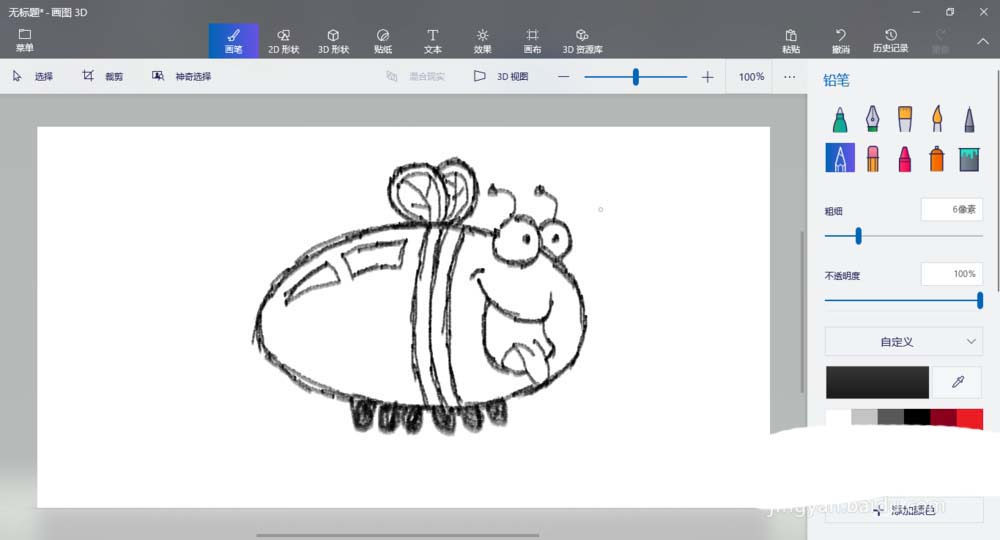This screenshot has height=540, width=1000.
Task: Select the 画笔 brushes tab
Action: pos(233,41)
